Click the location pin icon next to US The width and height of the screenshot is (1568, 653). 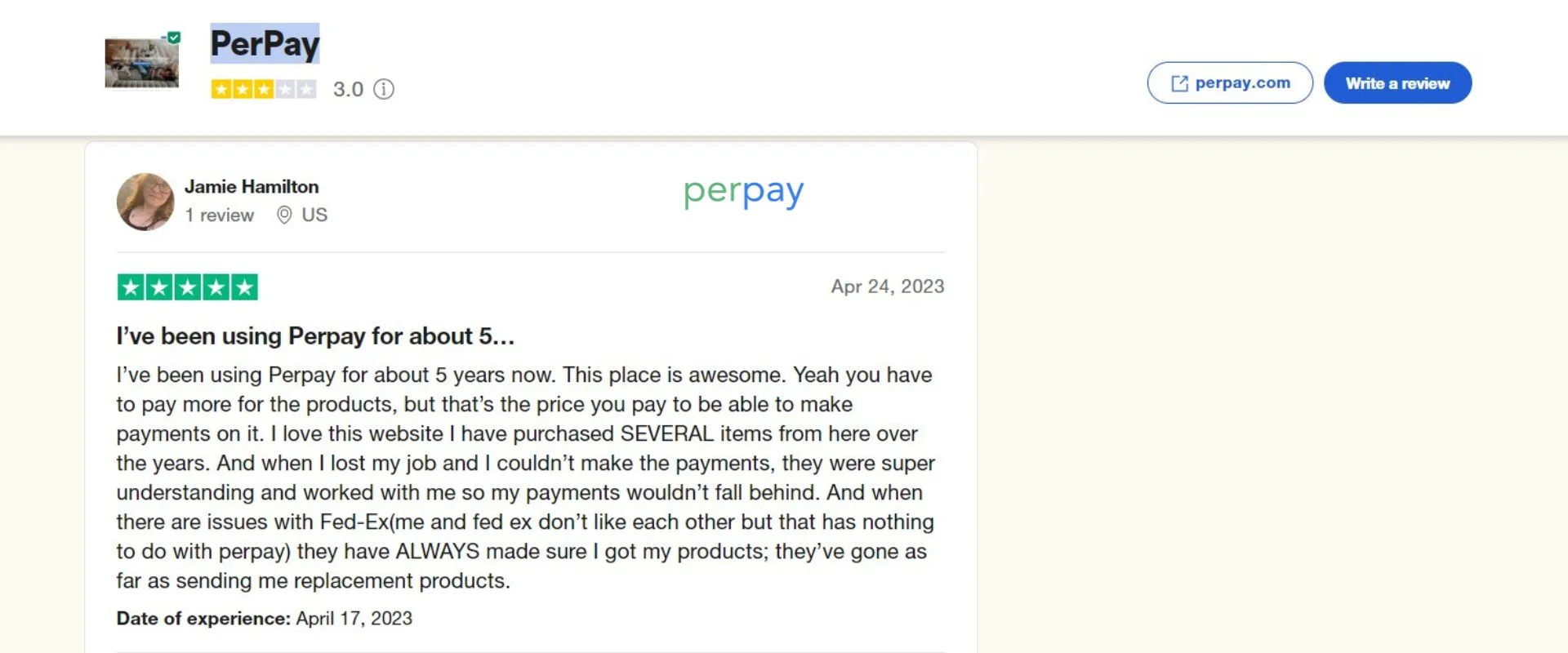[284, 215]
